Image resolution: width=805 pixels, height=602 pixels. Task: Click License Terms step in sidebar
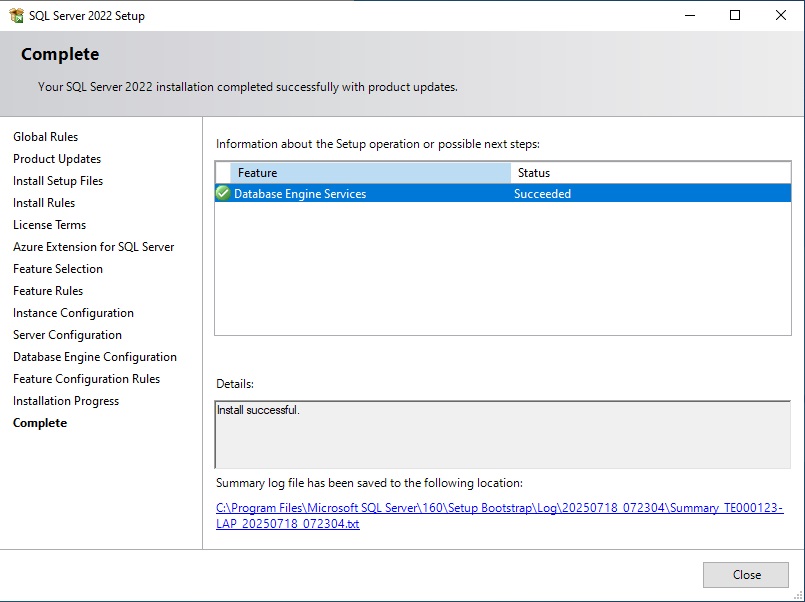point(50,225)
